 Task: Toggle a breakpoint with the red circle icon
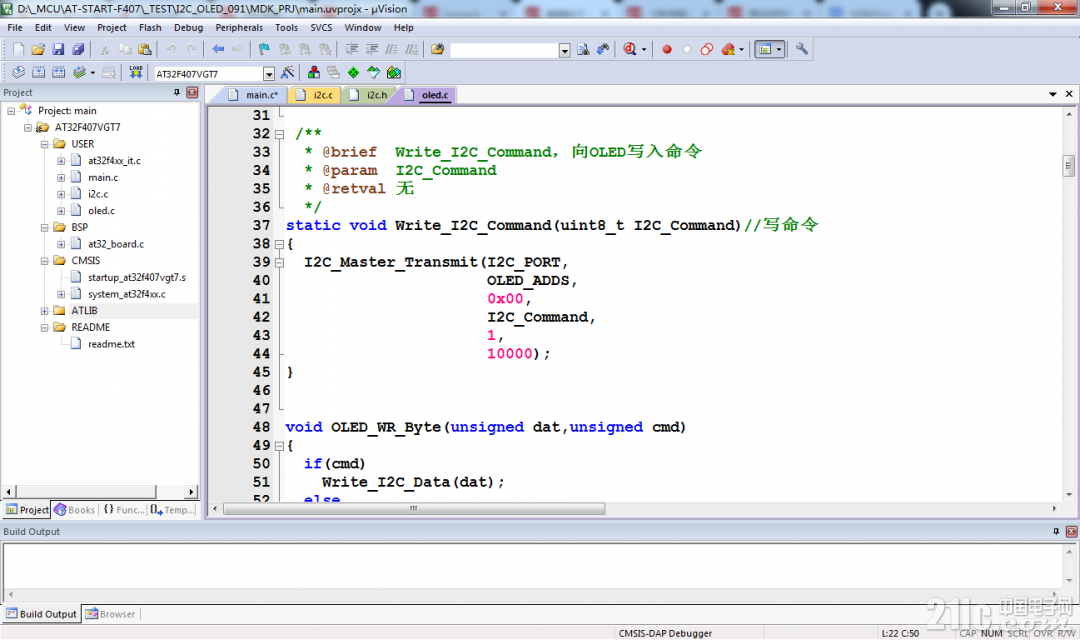tap(667, 49)
